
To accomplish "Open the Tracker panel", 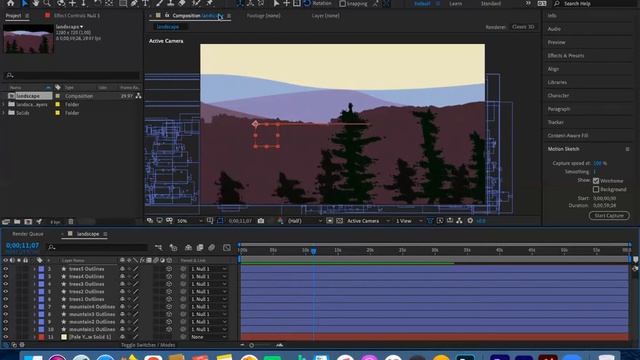I will [x=556, y=122].
